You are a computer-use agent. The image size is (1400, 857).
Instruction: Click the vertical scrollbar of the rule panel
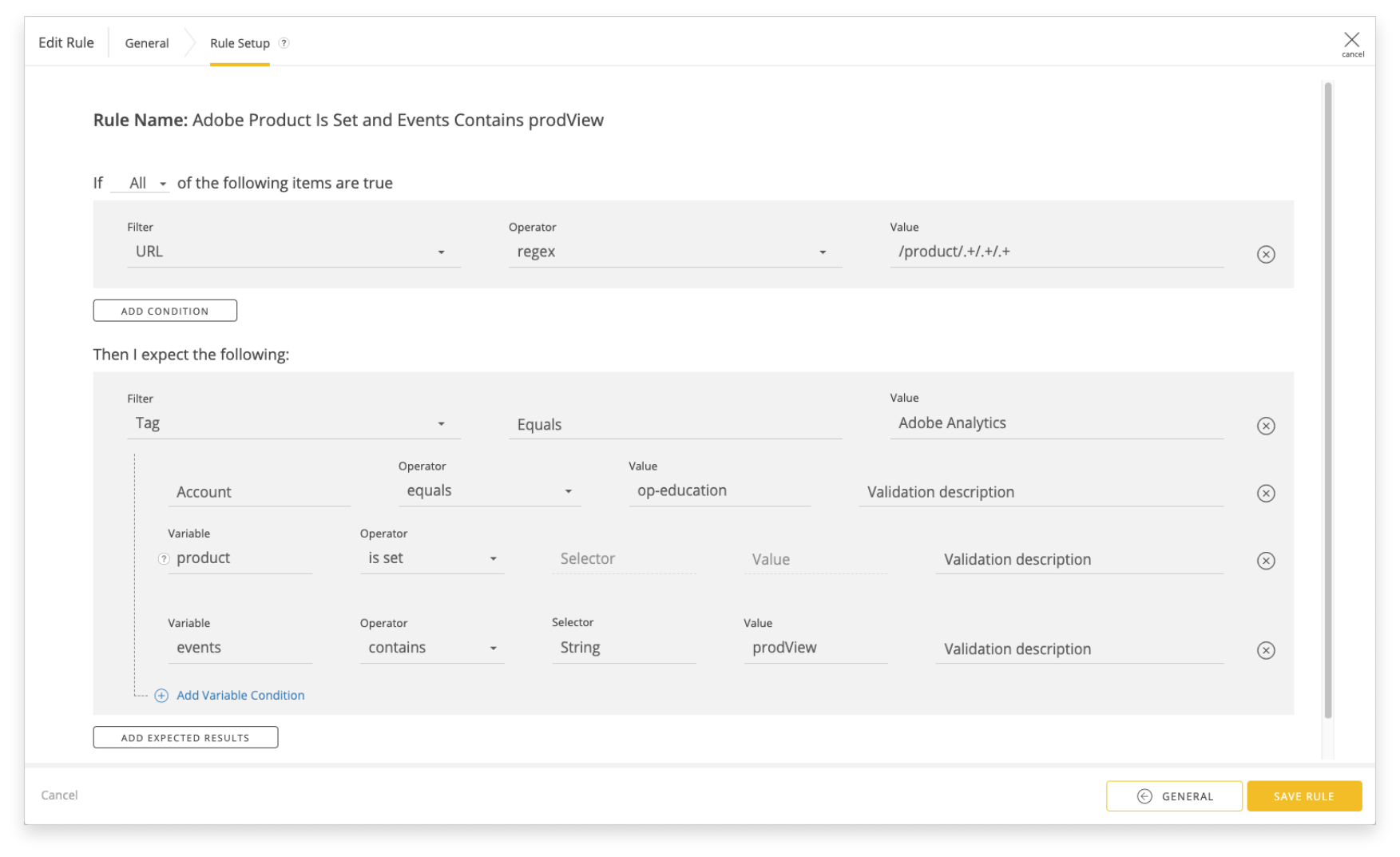click(1328, 399)
